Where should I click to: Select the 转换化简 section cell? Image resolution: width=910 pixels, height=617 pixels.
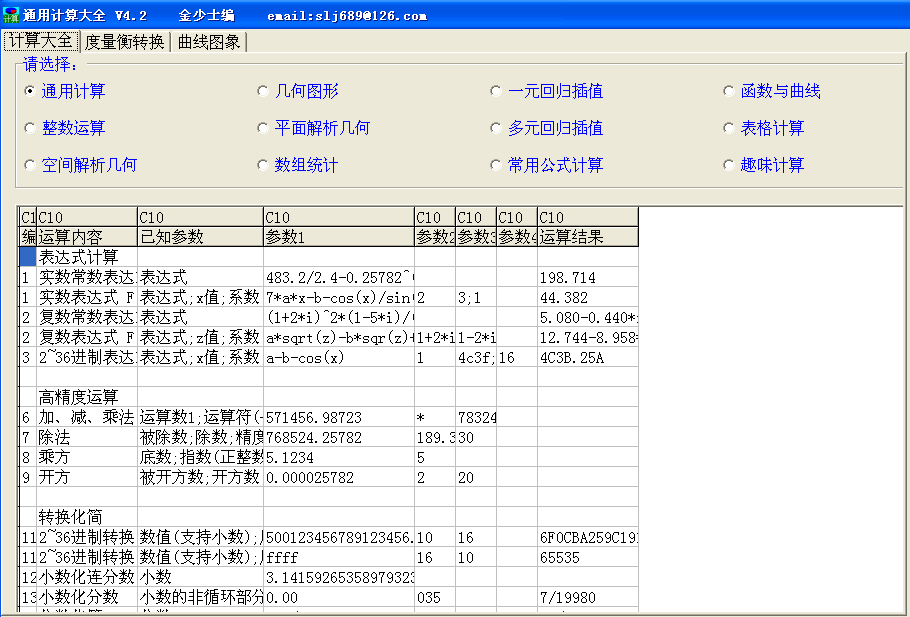[87, 517]
